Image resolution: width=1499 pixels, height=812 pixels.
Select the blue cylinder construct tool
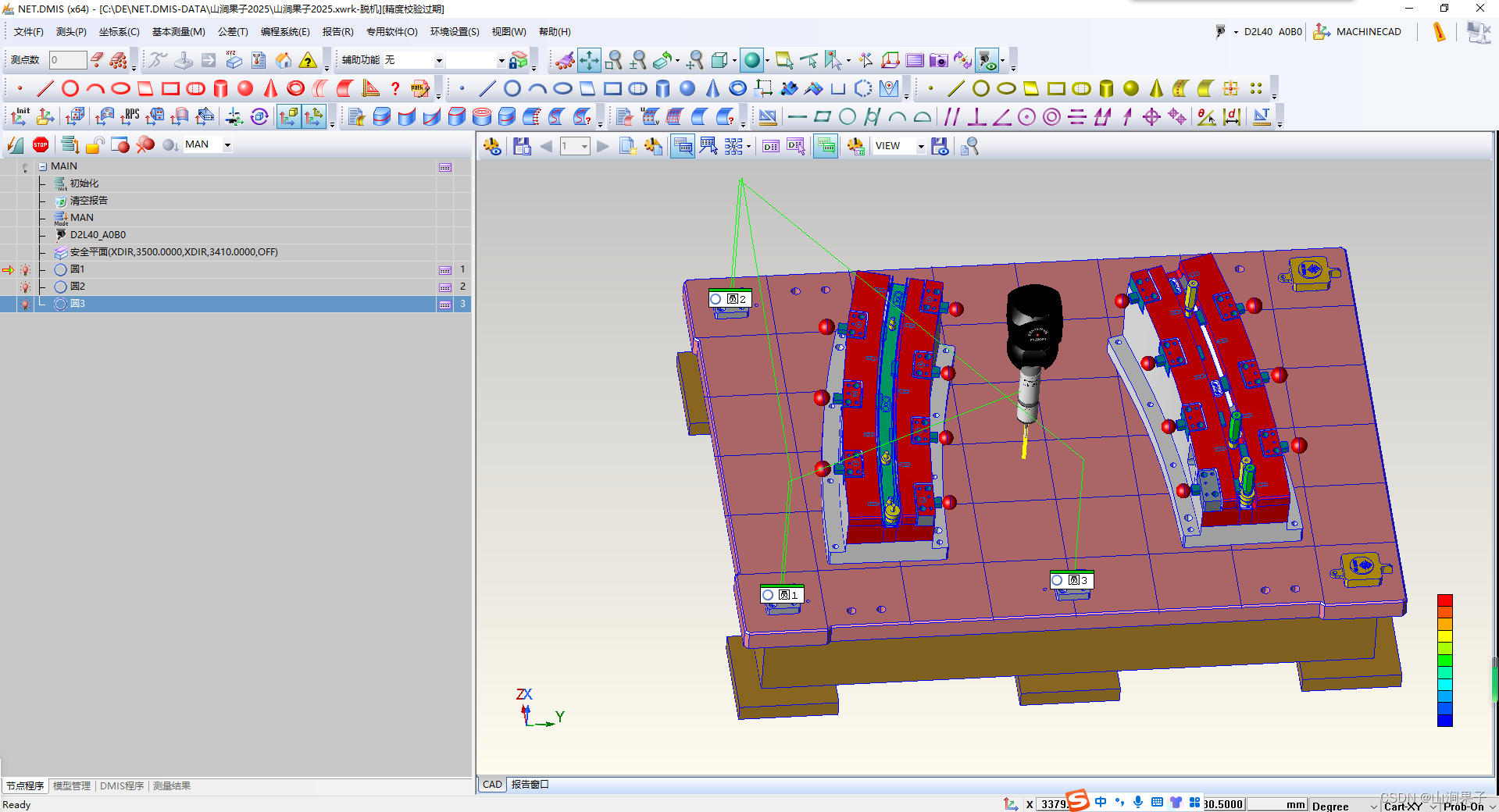[662, 88]
